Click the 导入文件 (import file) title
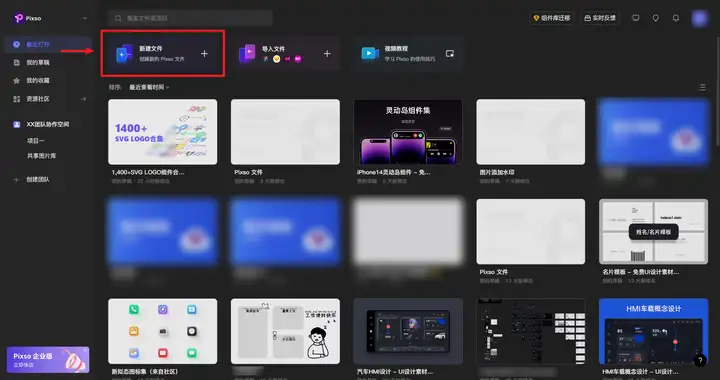Screen dimensions: 720x380 pos(274,48)
